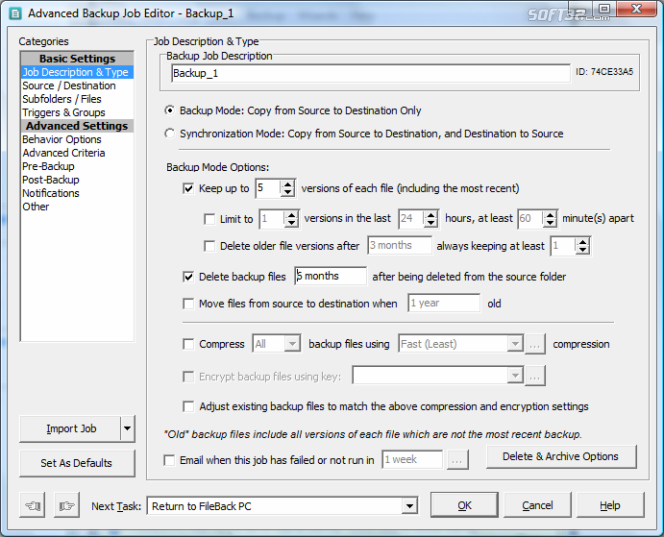Screen dimensions: 664x537
Task: Open the Next Task dropdown
Action: [409, 506]
